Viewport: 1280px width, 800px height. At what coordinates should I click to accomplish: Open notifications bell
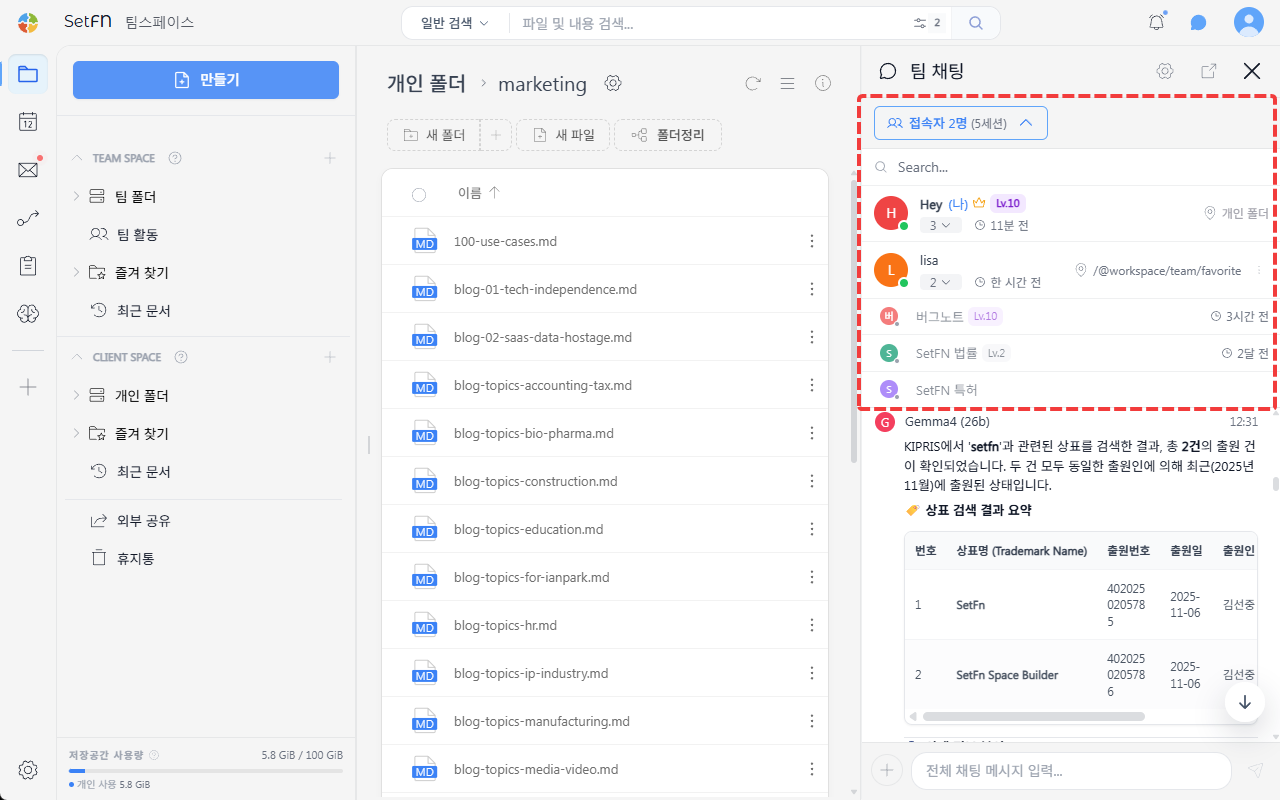pos(1157,22)
